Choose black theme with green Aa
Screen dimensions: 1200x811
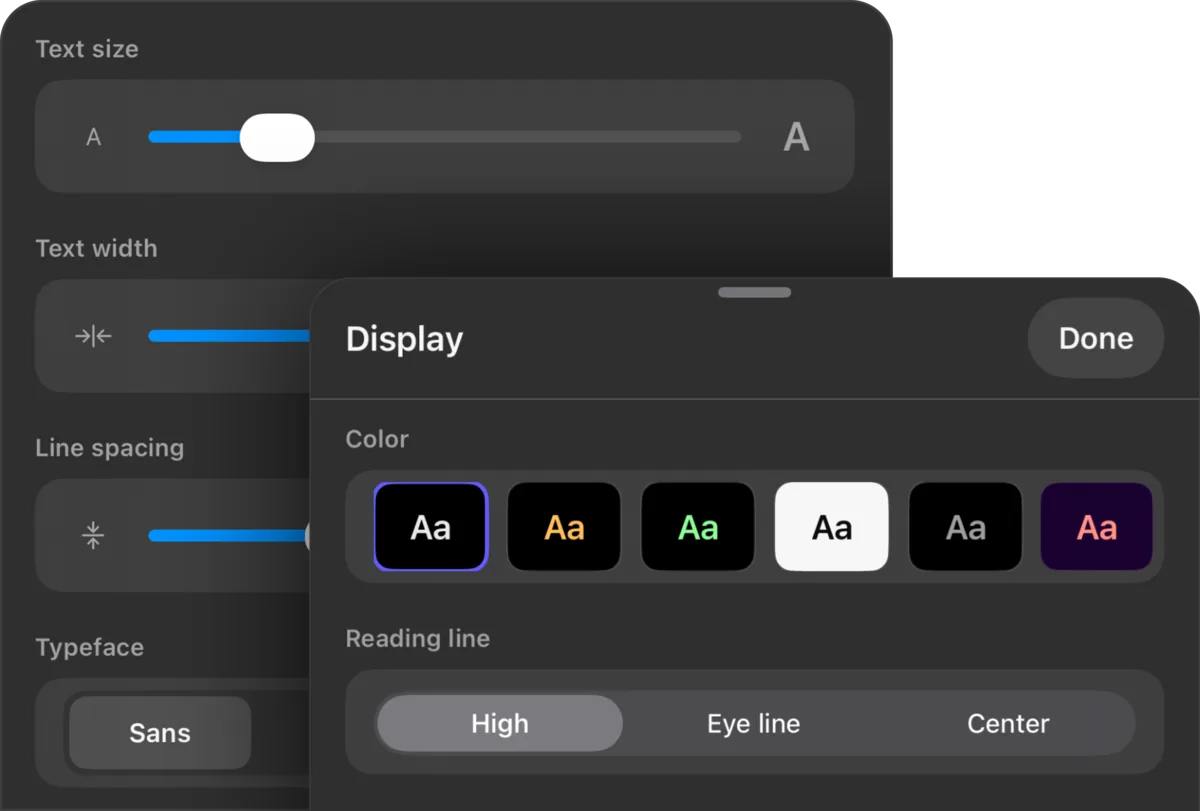[698, 527]
